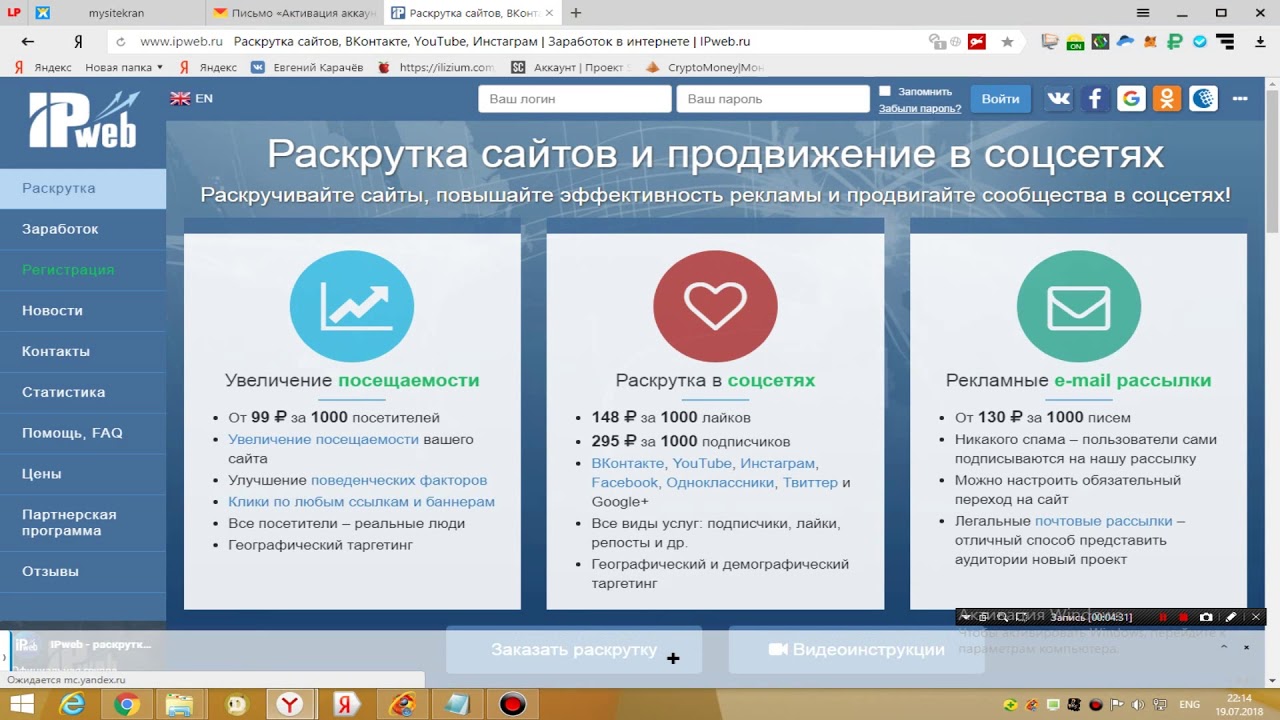Open the browser hamburger menu
Viewport: 1280px width, 720px height.
pyautogui.click(x=1143, y=13)
